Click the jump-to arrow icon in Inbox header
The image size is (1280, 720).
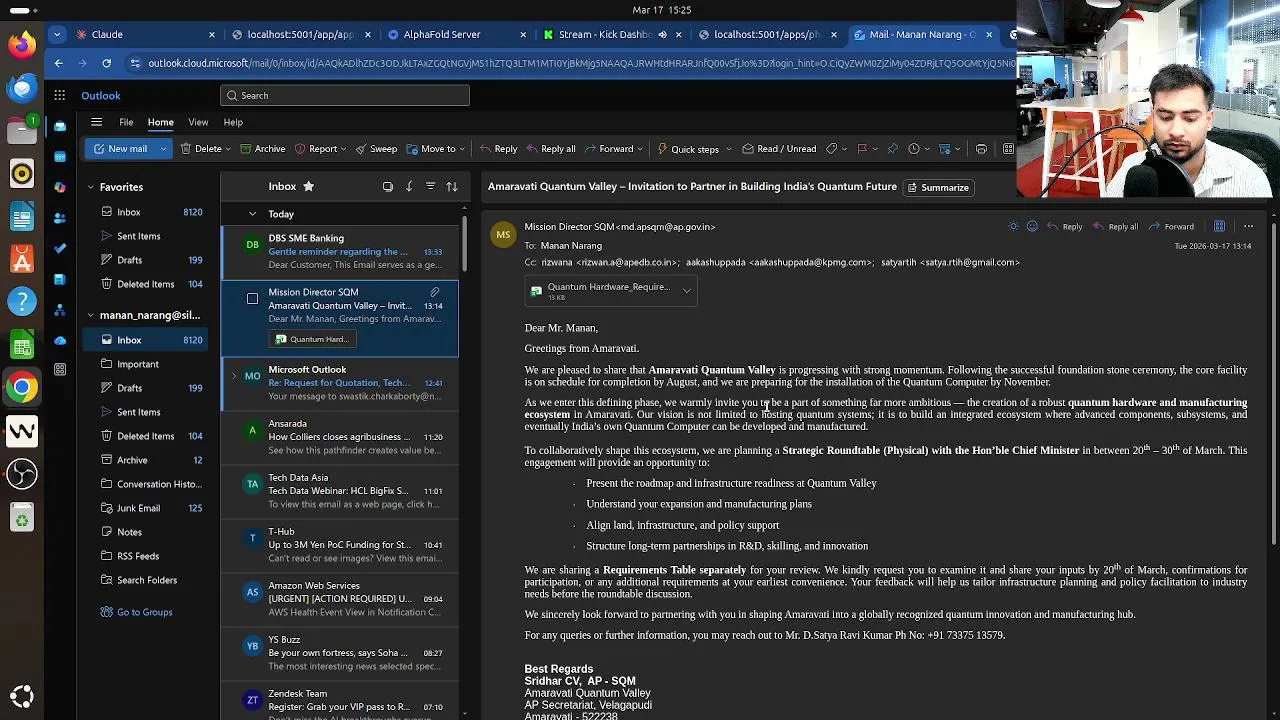point(409,186)
